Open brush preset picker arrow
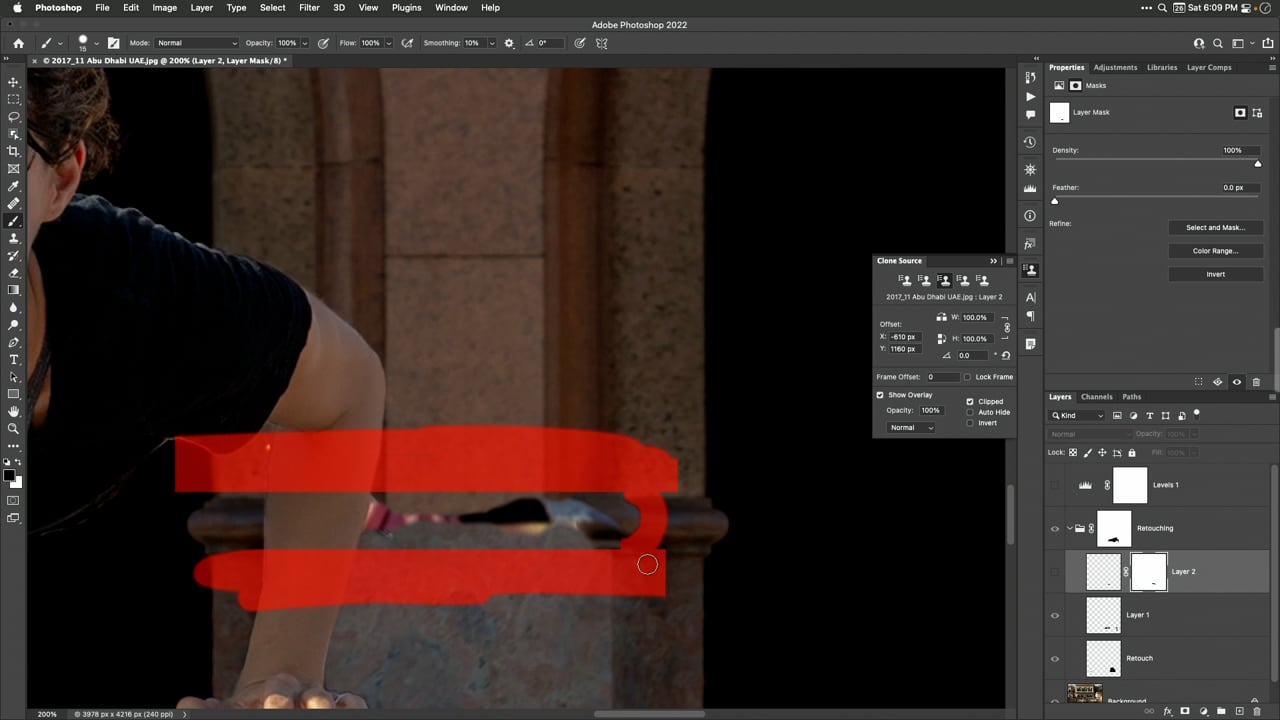Image resolution: width=1280 pixels, height=720 pixels. click(96, 44)
